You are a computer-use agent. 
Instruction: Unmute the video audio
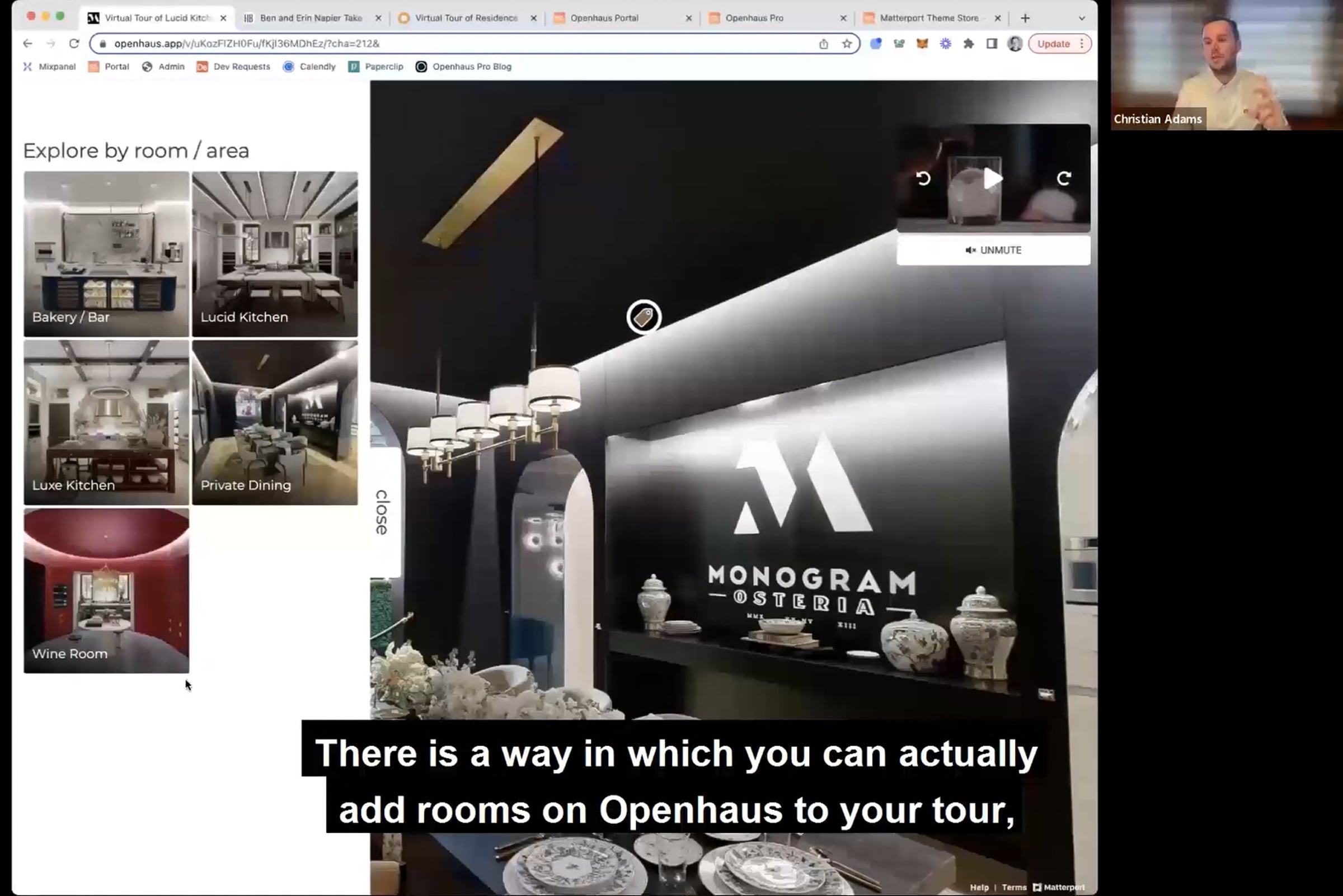[x=993, y=250]
